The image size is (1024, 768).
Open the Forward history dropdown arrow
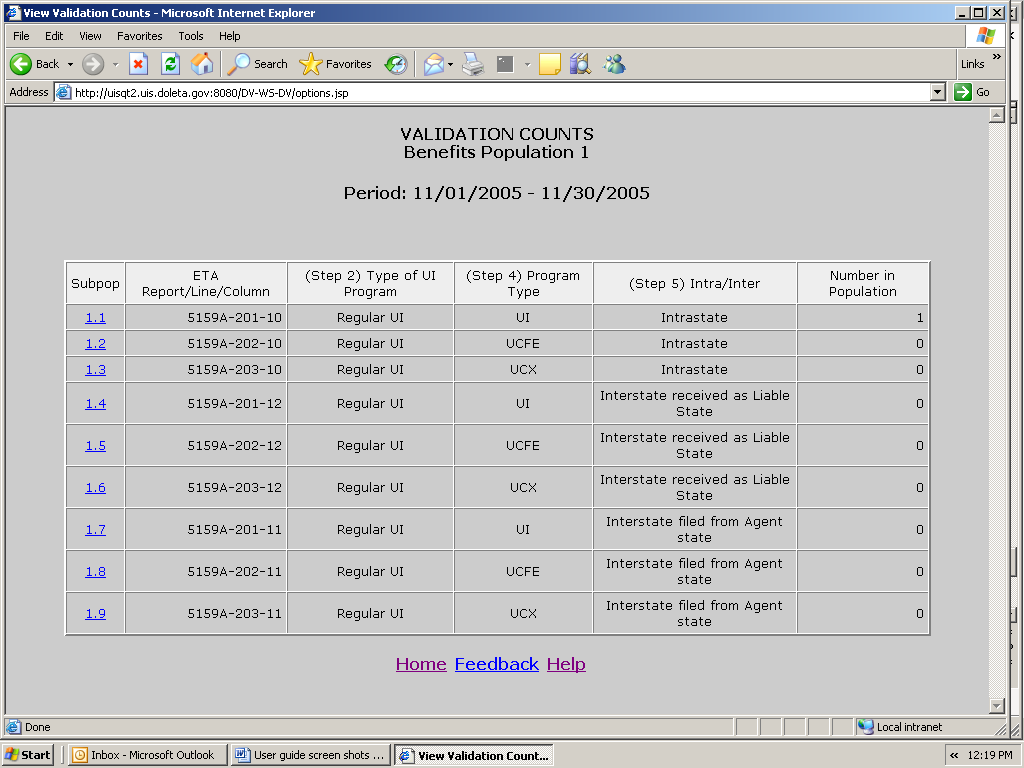(116, 64)
